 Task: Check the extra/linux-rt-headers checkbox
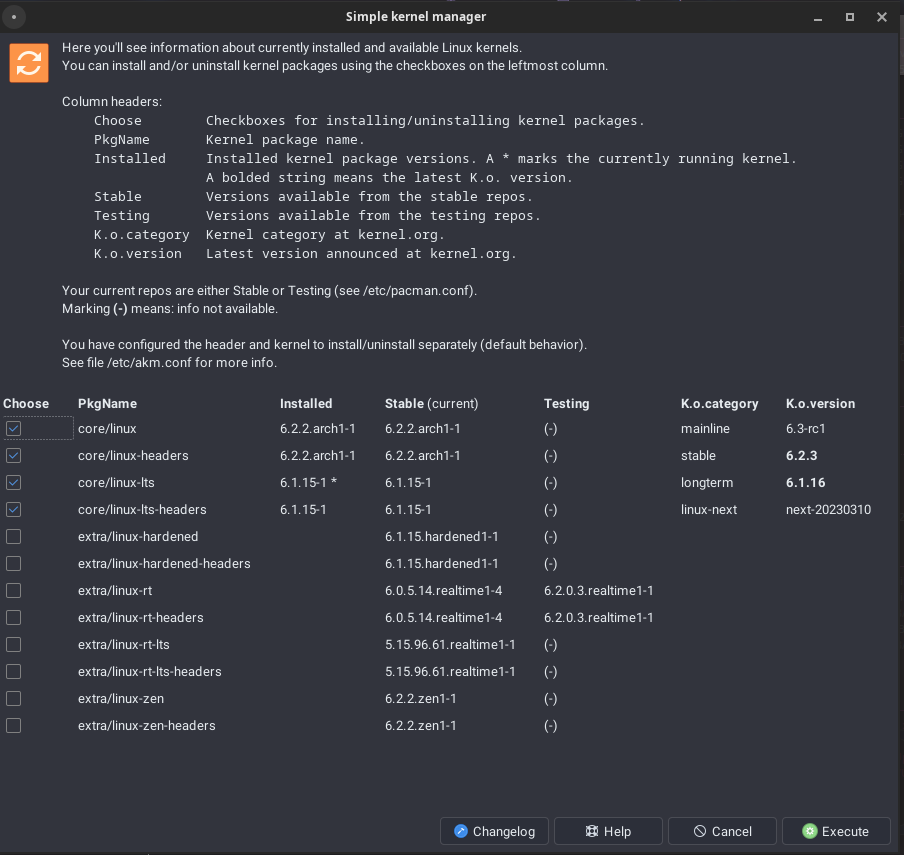click(x=13, y=617)
